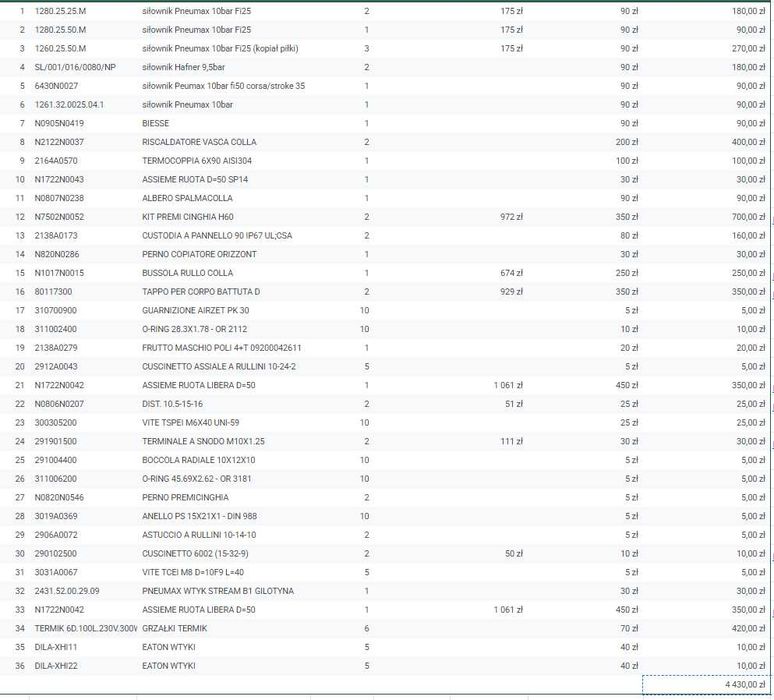Click GRZAŁKI TERMIK description cell
The width and height of the screenshot is (774, 700).
pos(174,629)
